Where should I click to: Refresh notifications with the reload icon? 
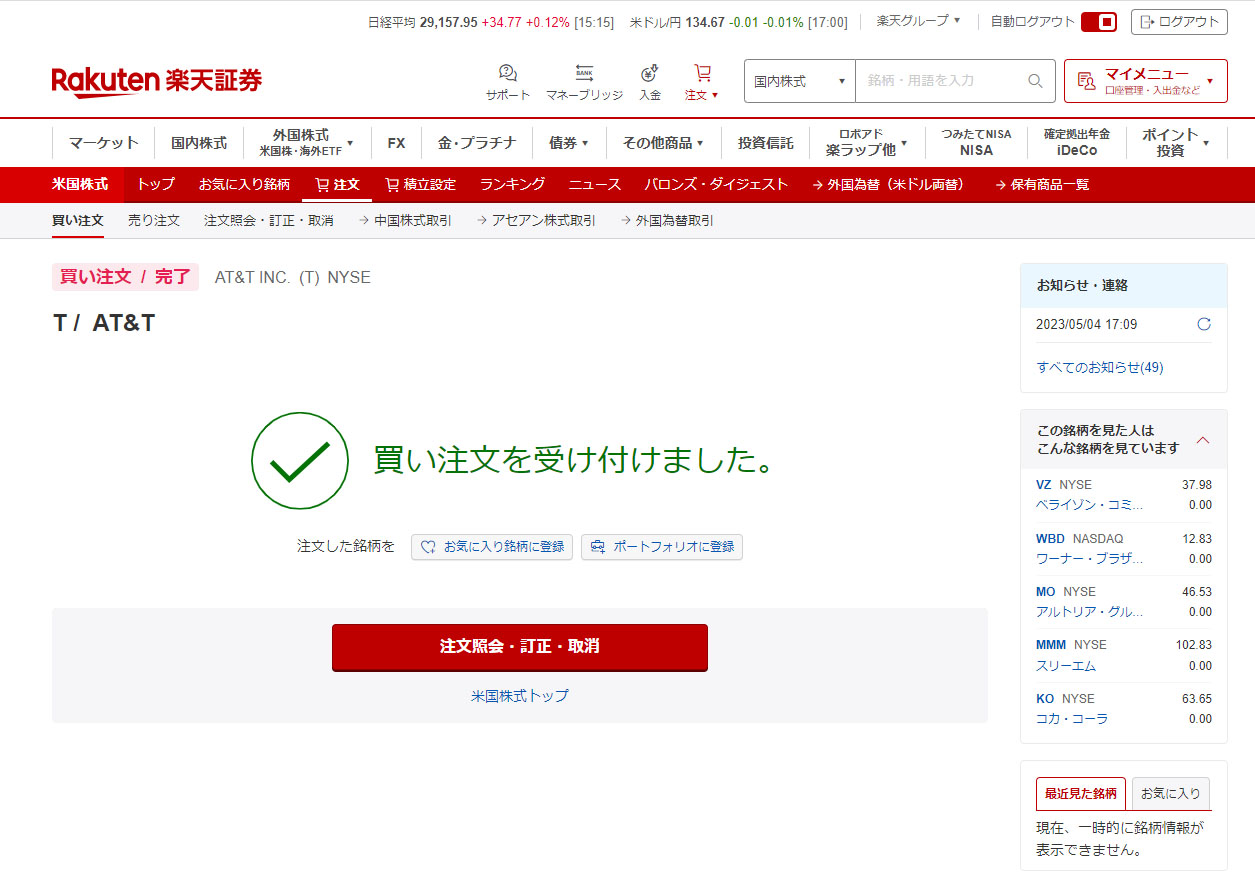[1204, 324]
